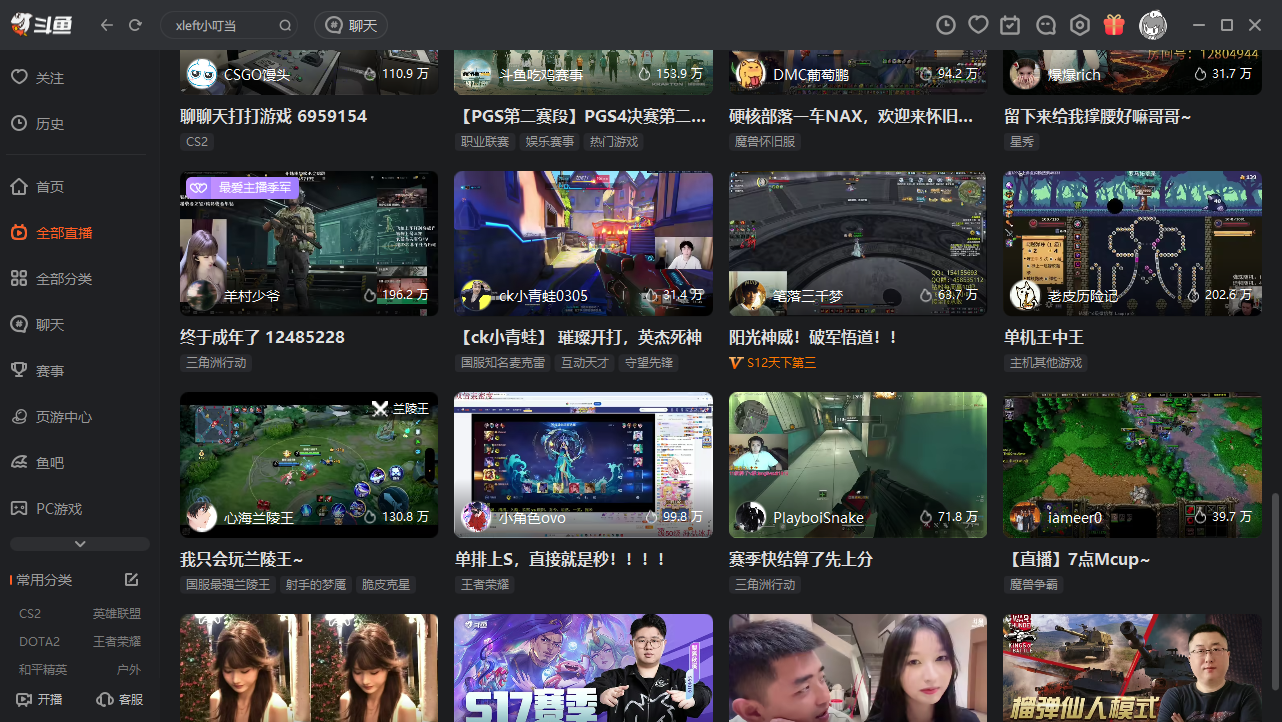Click the 星秀 tag
The image size is (1282, 722).
(x=1021, y=142)
